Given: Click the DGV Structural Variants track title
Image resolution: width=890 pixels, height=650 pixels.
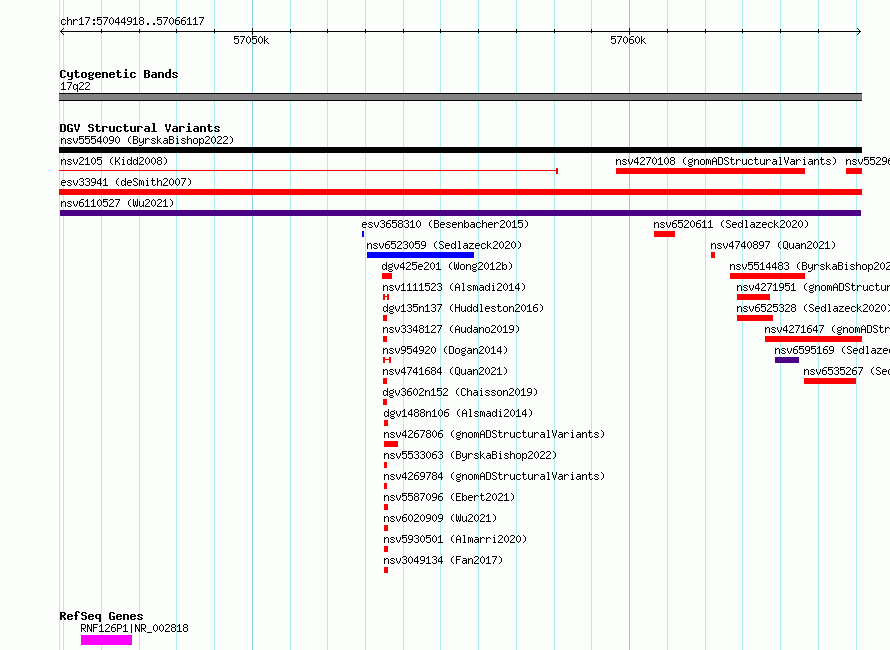Looking at the screenshot, I should (x=140, y=128).
